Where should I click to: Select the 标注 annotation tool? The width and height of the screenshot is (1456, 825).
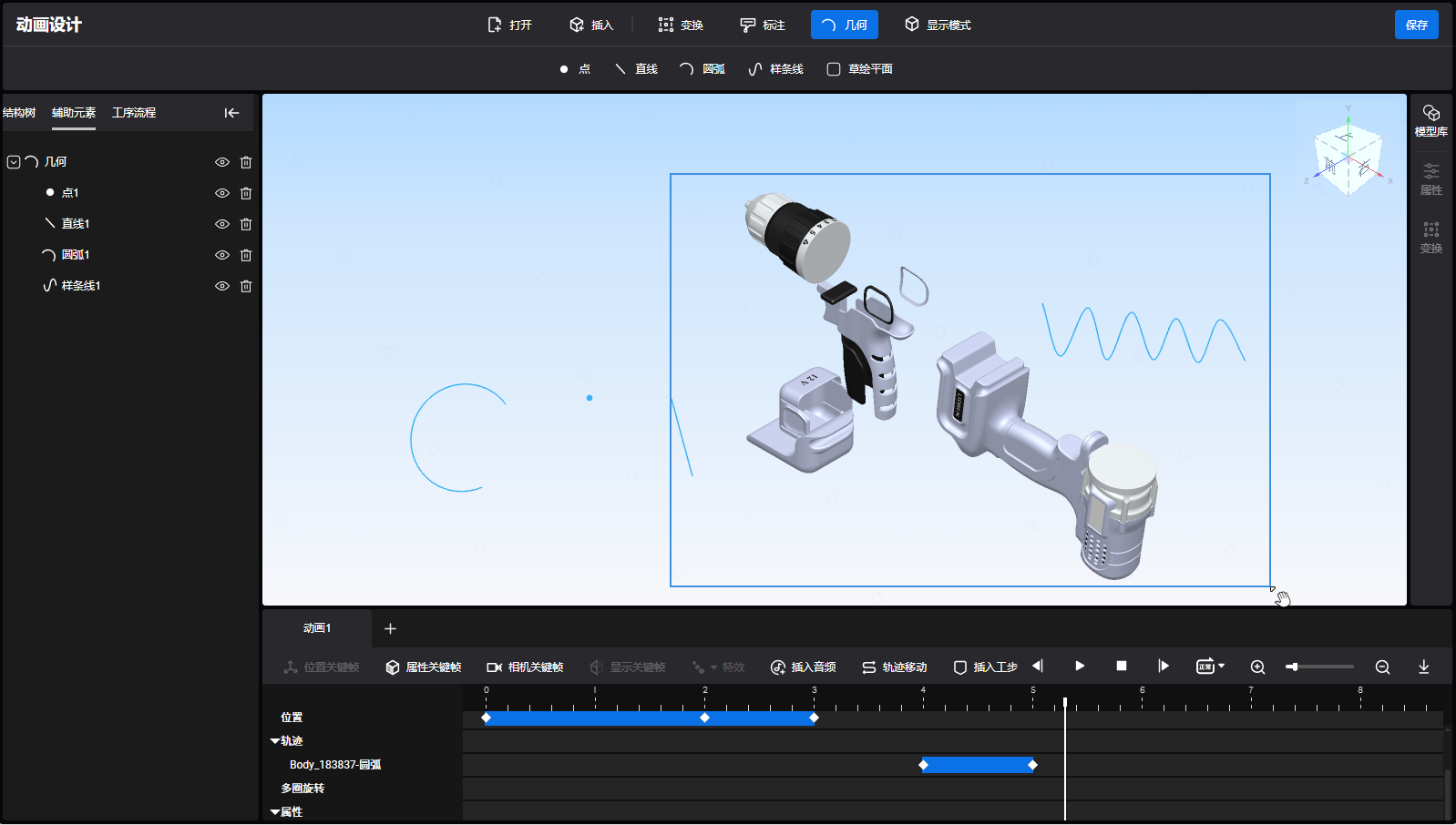[x=763, y=25]
